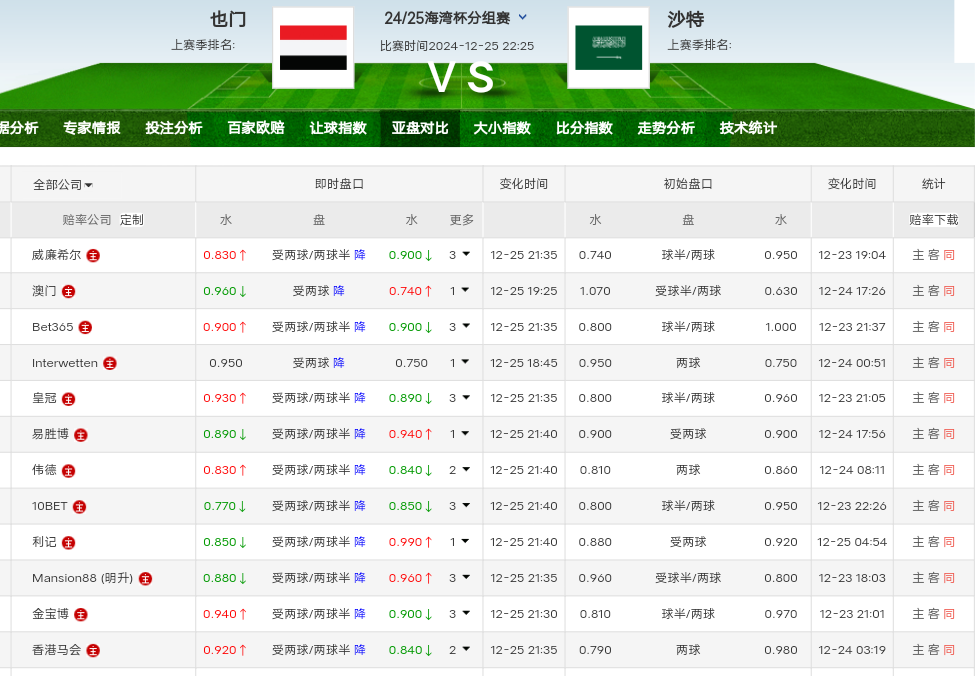
Task: Click 0.830 home odds for 威廉希尔
Action: pos(220,255)
